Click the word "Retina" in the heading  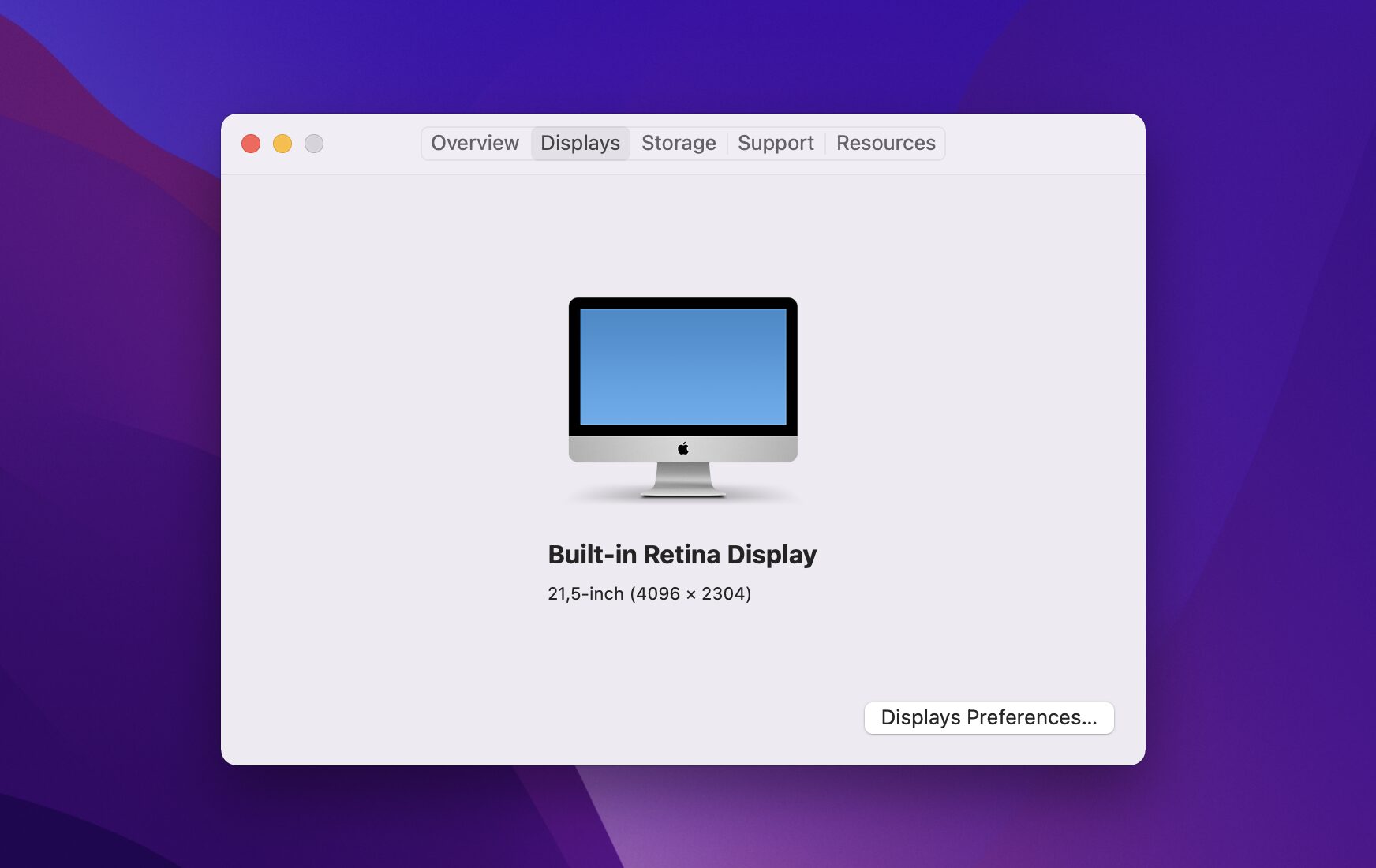(x=682, y=554)
